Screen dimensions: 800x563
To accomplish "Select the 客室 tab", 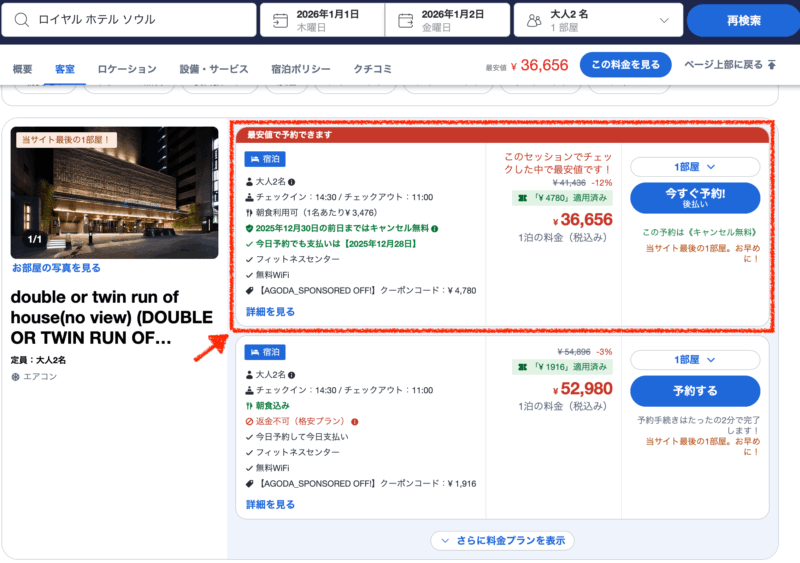I will [x=65, y=69].
